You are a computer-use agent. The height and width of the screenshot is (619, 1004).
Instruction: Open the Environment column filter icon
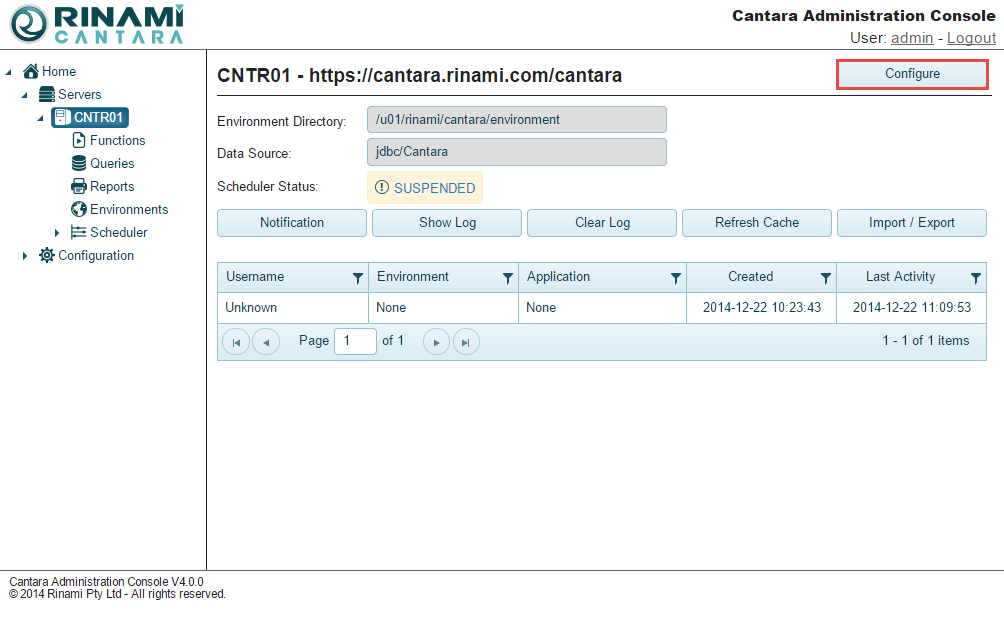[508, 278]
